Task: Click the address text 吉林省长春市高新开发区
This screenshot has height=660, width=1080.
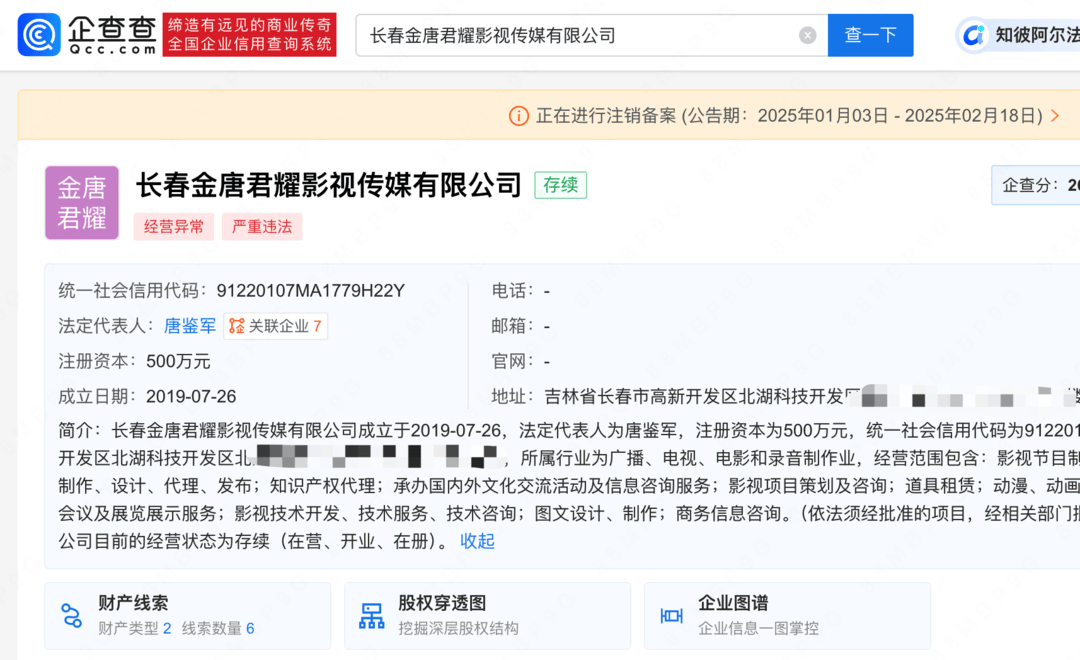Action: tap(641, 396)
